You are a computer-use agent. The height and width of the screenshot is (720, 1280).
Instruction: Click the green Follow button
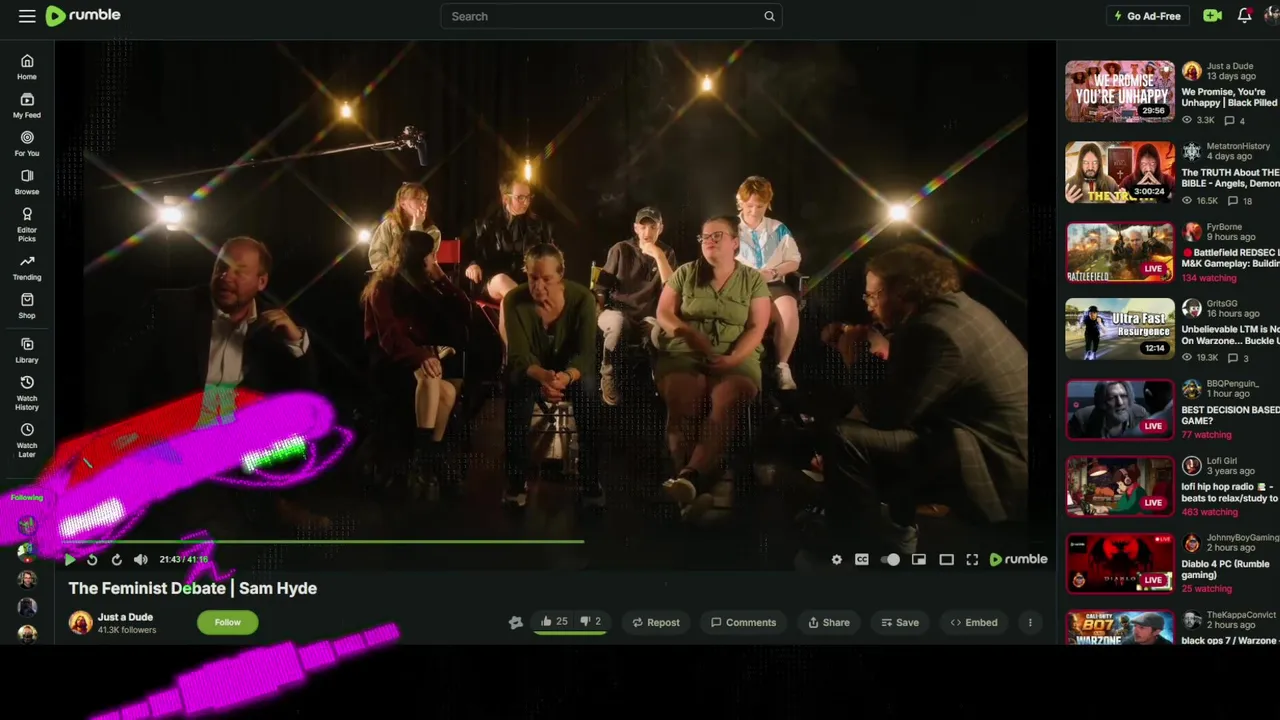click(x=227, y=622)
